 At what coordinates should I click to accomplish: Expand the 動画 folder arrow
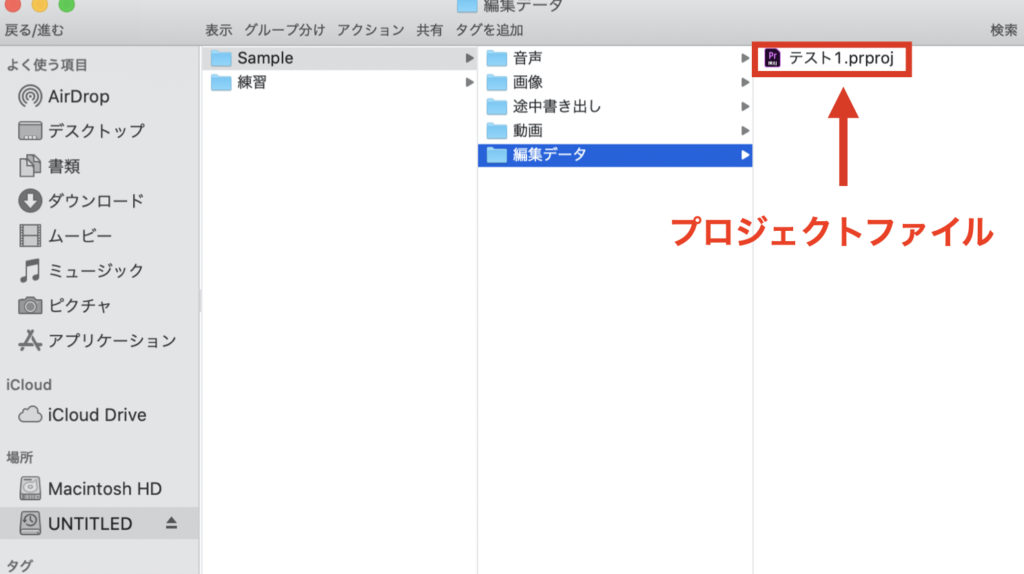coord(744,131)
